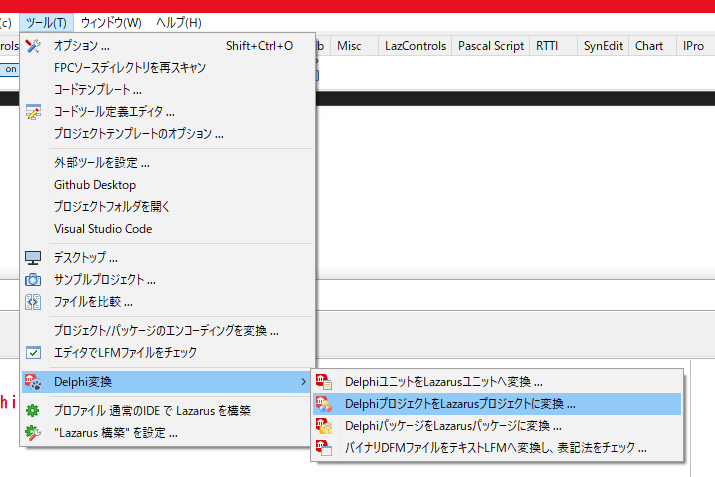715x477 pixels.
Task: Click the Delphi変換 menu icon
Action: (x=33, y=382)
